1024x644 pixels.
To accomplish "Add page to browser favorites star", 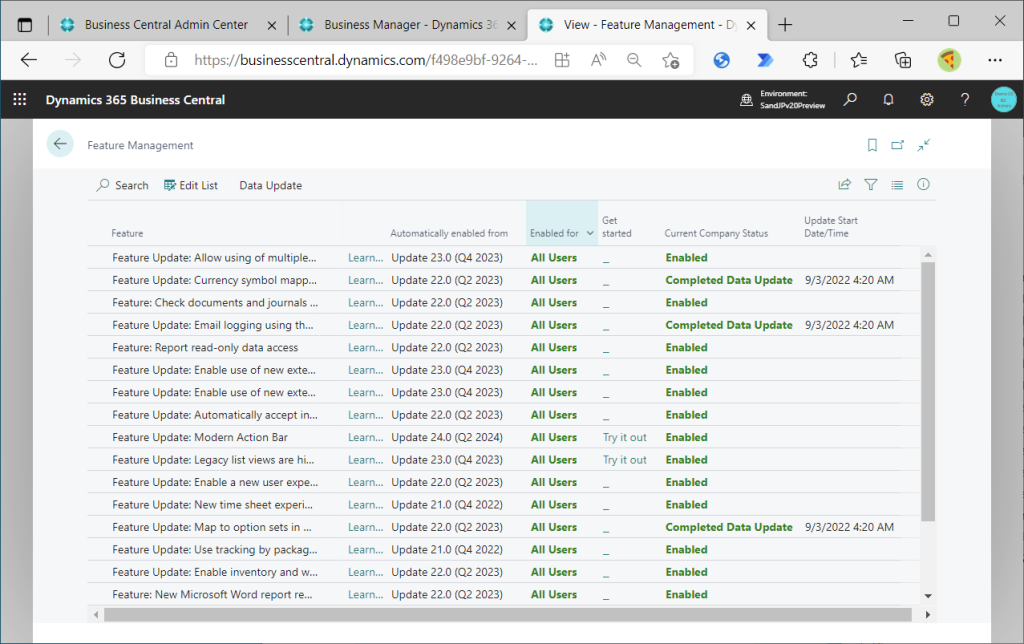I will pyautogui.click(x=670, y=60).
